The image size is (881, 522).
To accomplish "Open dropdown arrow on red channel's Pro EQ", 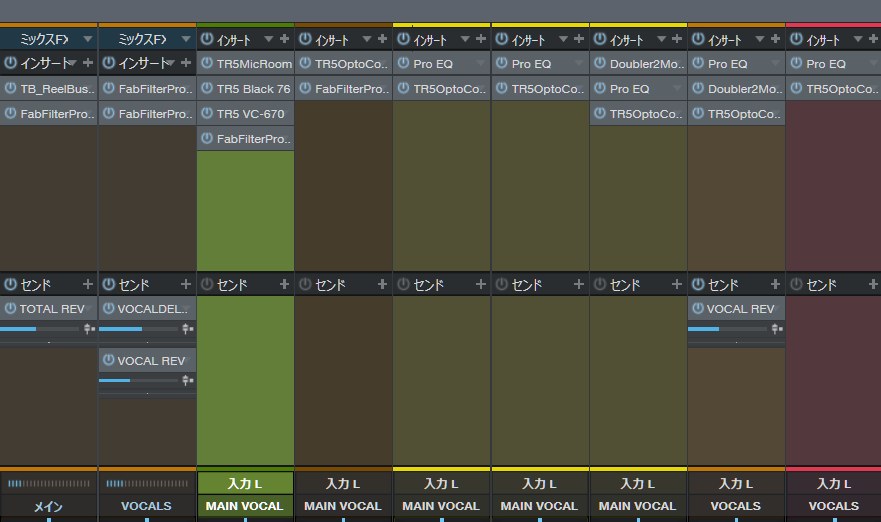I will pos(873,63).
